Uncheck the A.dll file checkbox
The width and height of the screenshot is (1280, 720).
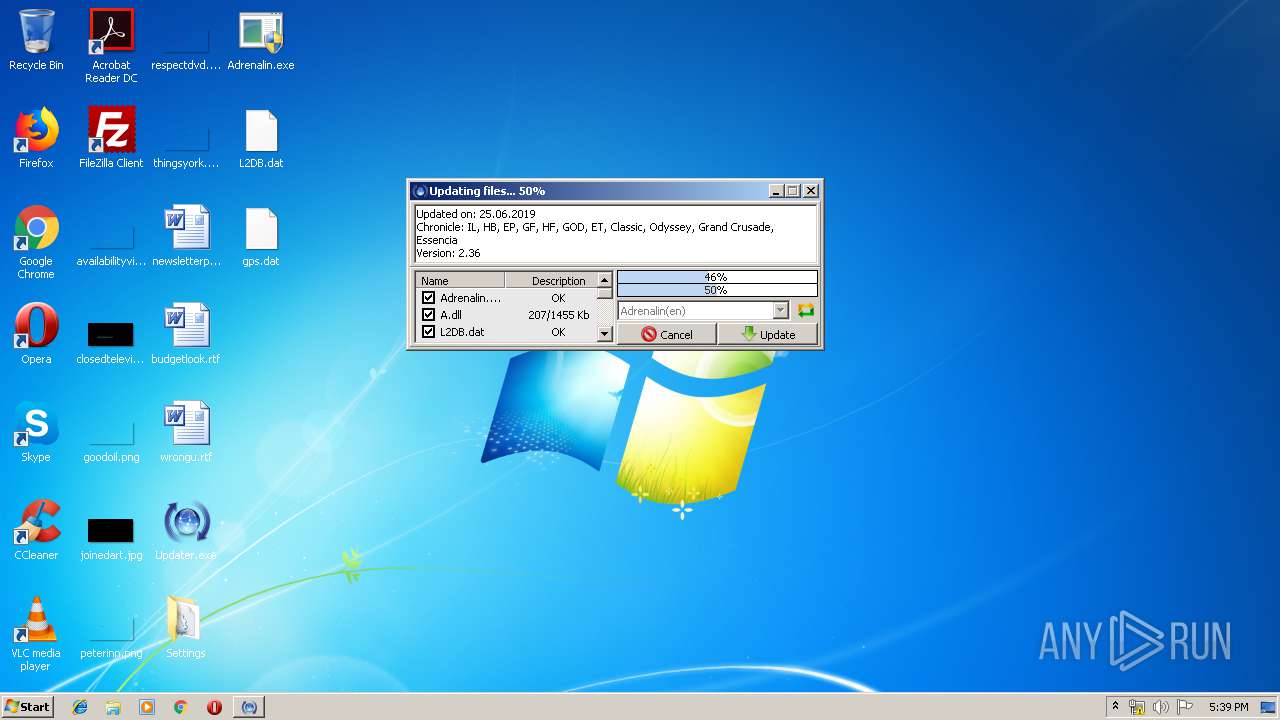point(428,315)
